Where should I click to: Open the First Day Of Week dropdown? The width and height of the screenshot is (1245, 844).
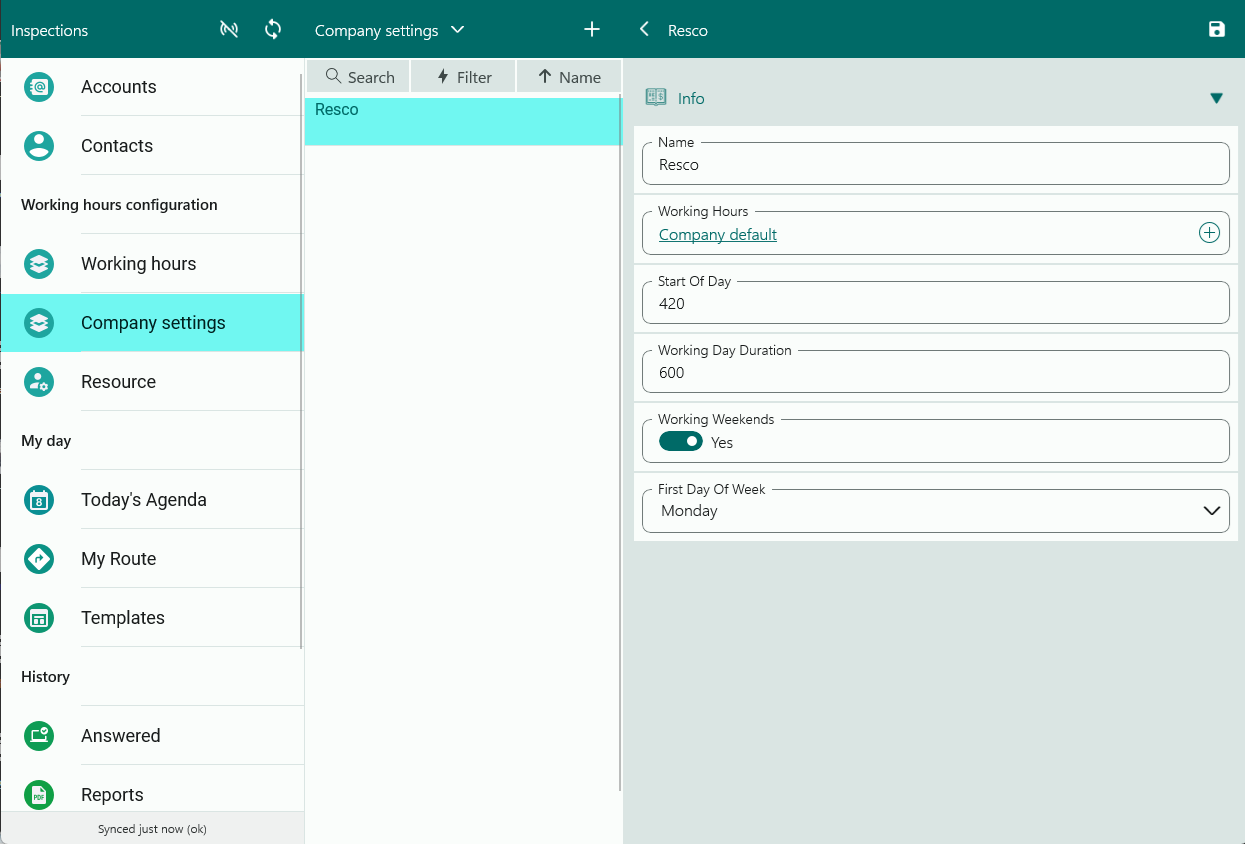935,511
